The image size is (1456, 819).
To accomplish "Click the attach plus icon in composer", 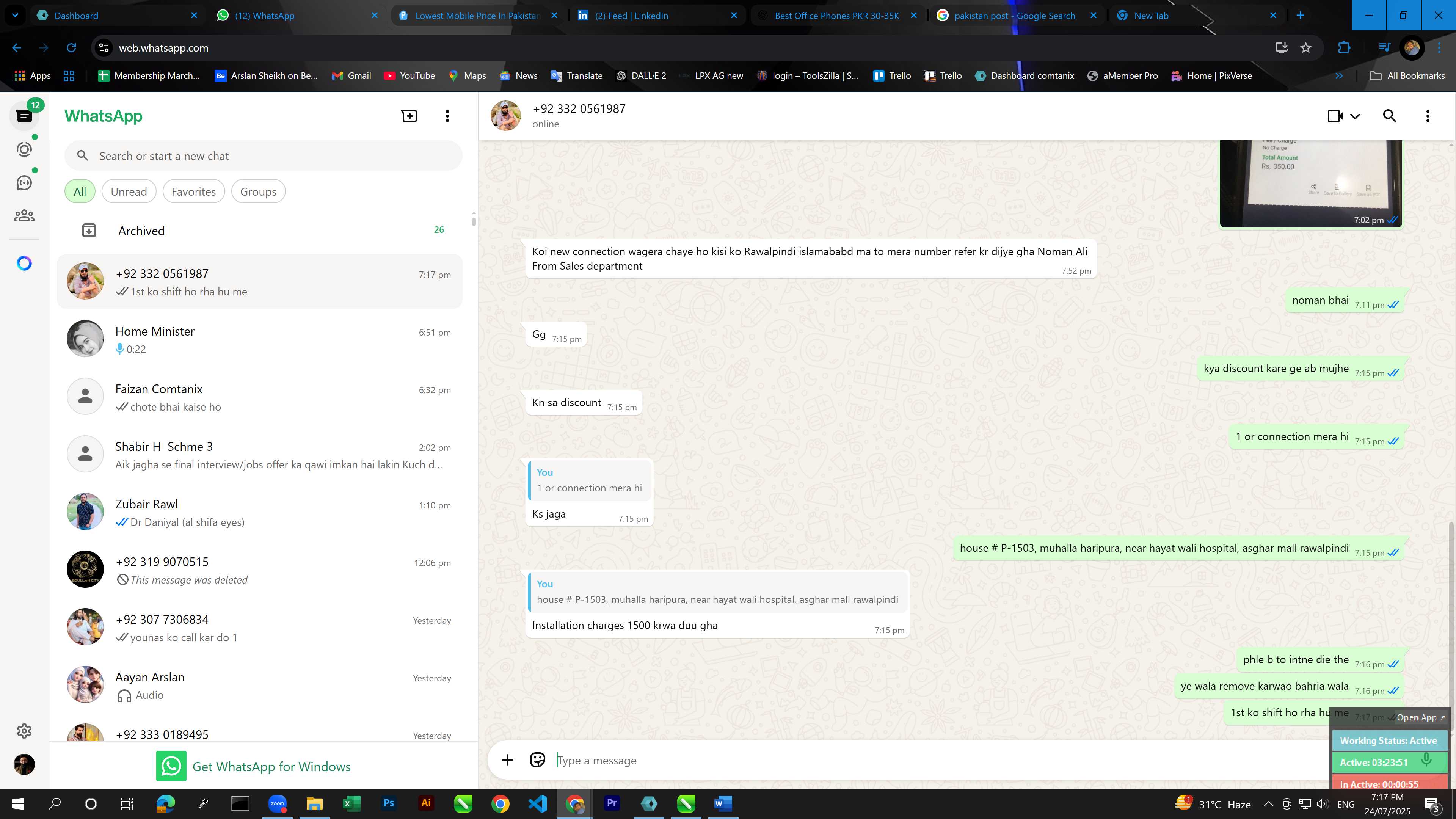I will click(507, 760).
